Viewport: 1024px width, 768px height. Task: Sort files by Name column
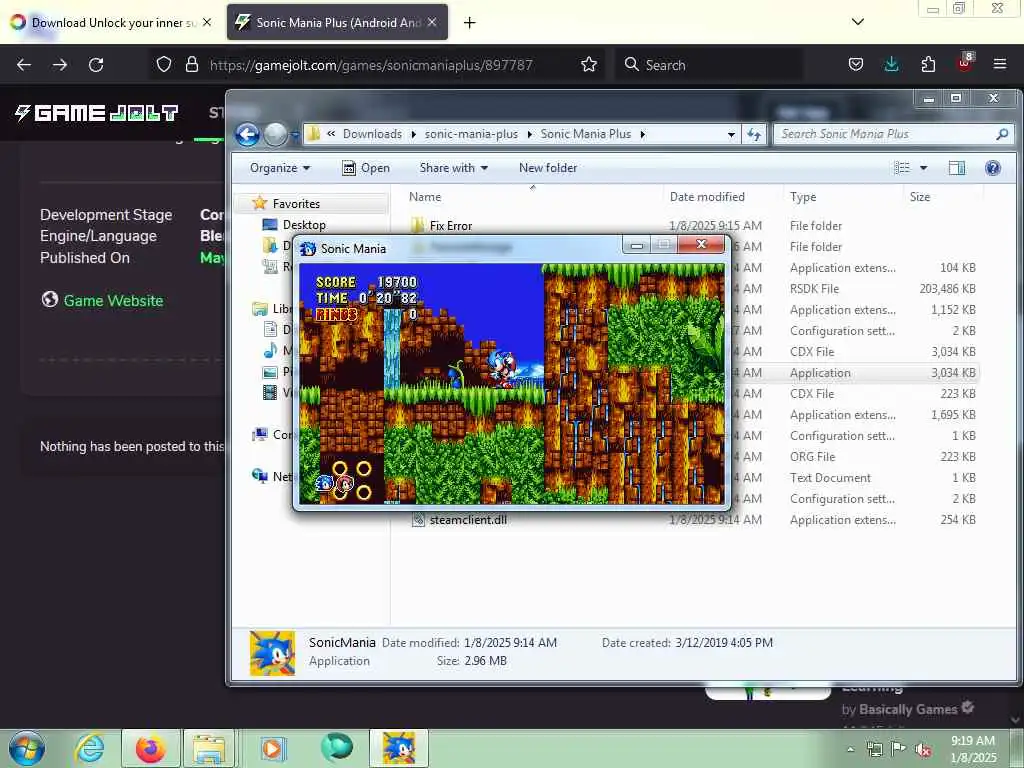pyautogui.click(x=533, y=197)
